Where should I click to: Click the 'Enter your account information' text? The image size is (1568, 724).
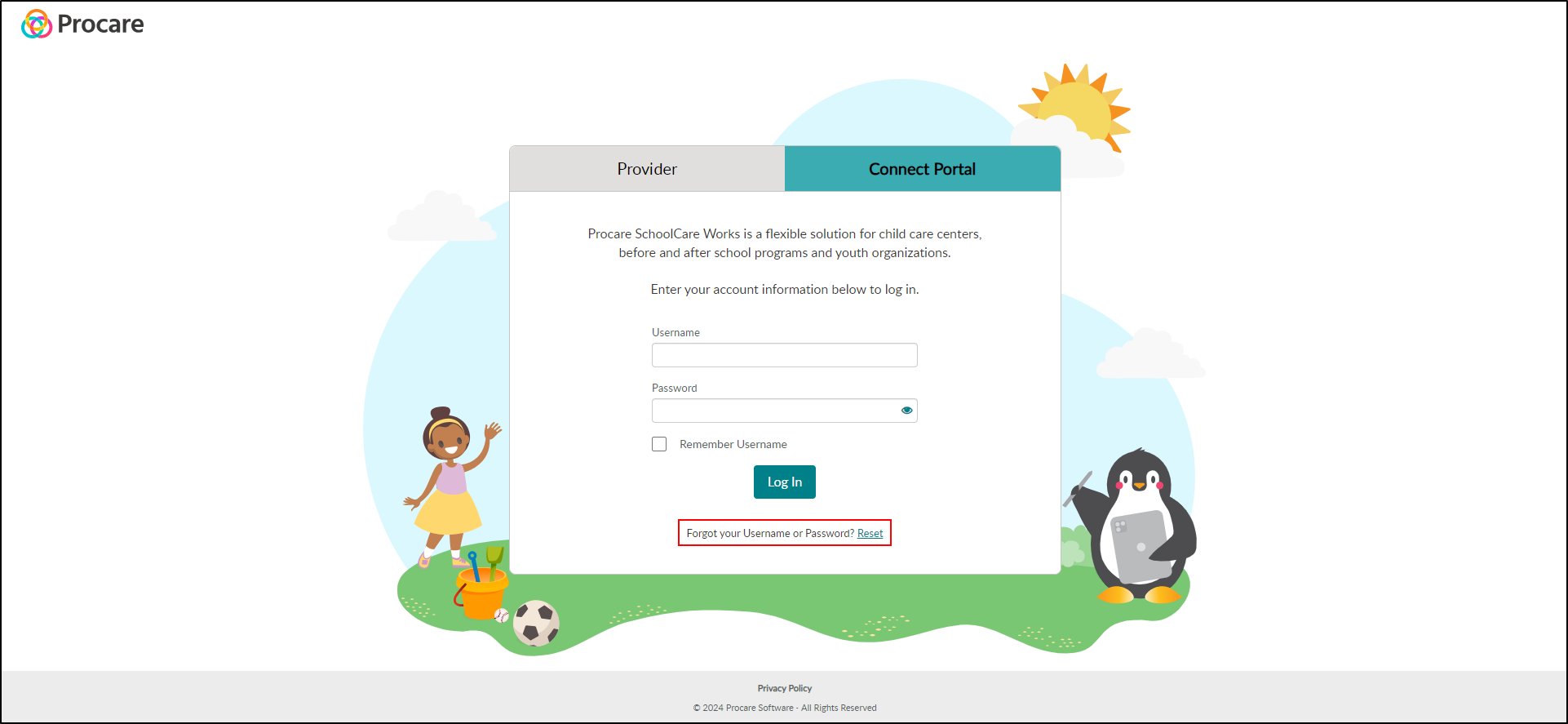pos(785,290)
